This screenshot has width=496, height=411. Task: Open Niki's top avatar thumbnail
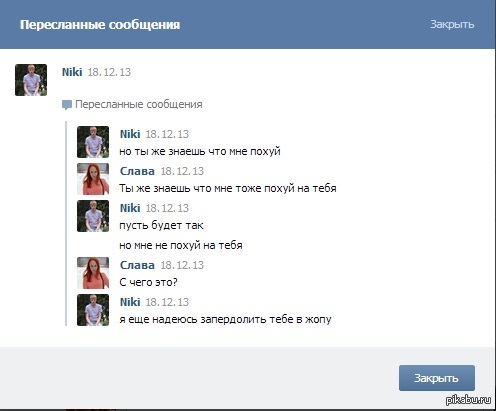31,80
